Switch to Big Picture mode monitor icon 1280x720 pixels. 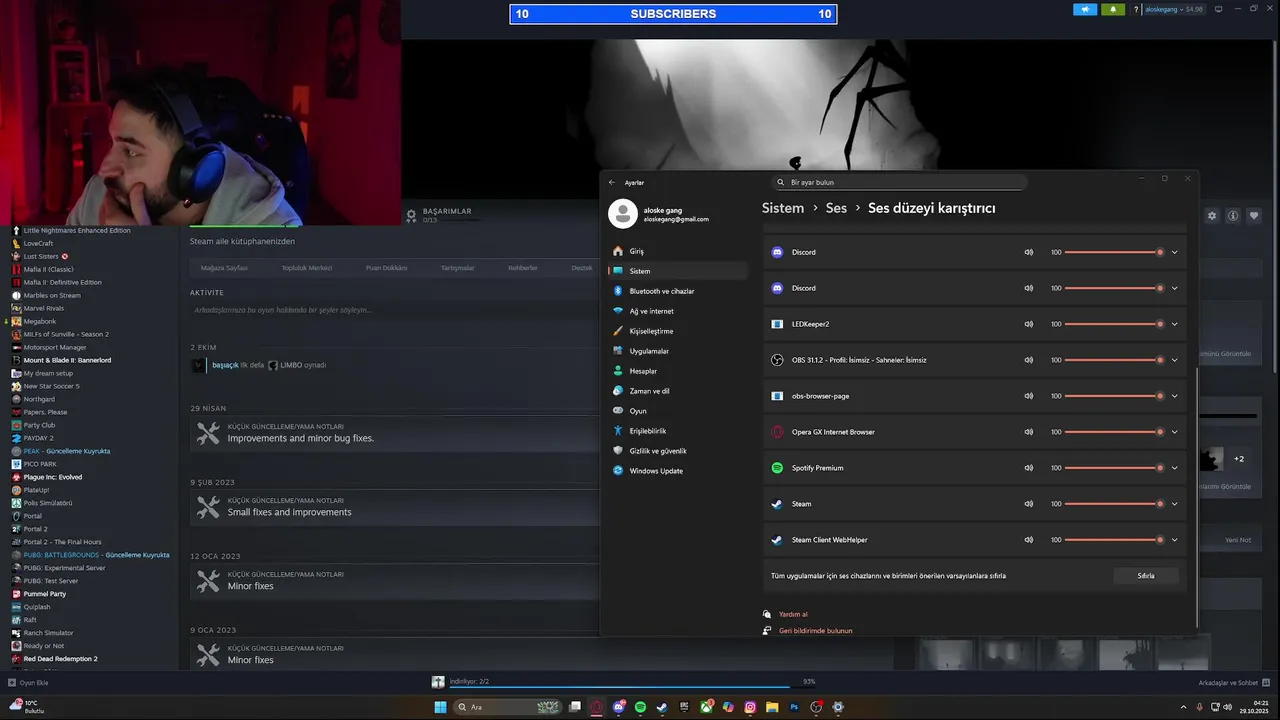tap(1218, 9)
